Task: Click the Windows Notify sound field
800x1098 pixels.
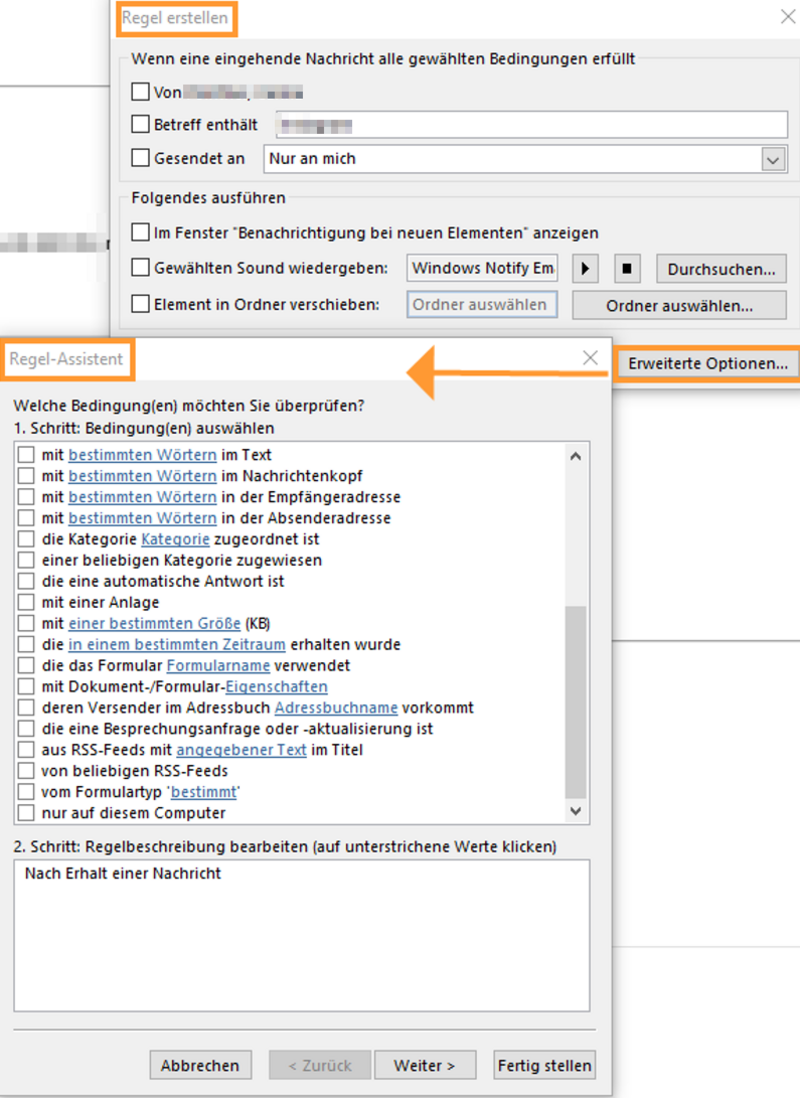Action: pos(482,268)
